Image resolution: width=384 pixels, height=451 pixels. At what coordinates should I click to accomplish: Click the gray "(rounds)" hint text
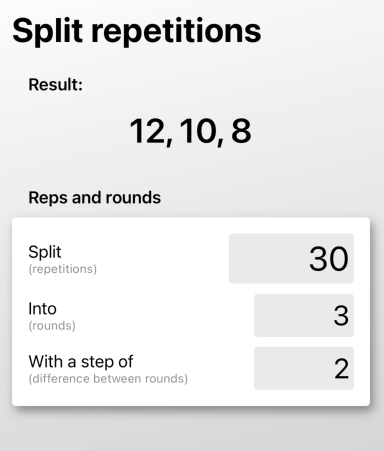[52, 326]
